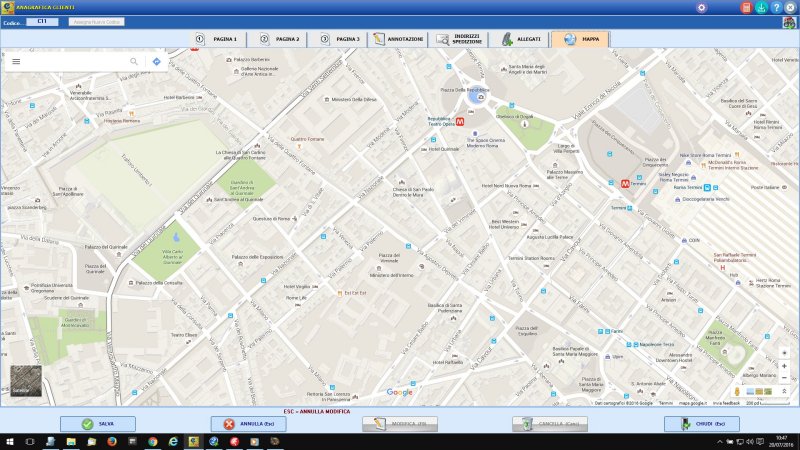Click the Annulla (Esc) button
This screenshot has height=450, width=800.
pos(248,424)
